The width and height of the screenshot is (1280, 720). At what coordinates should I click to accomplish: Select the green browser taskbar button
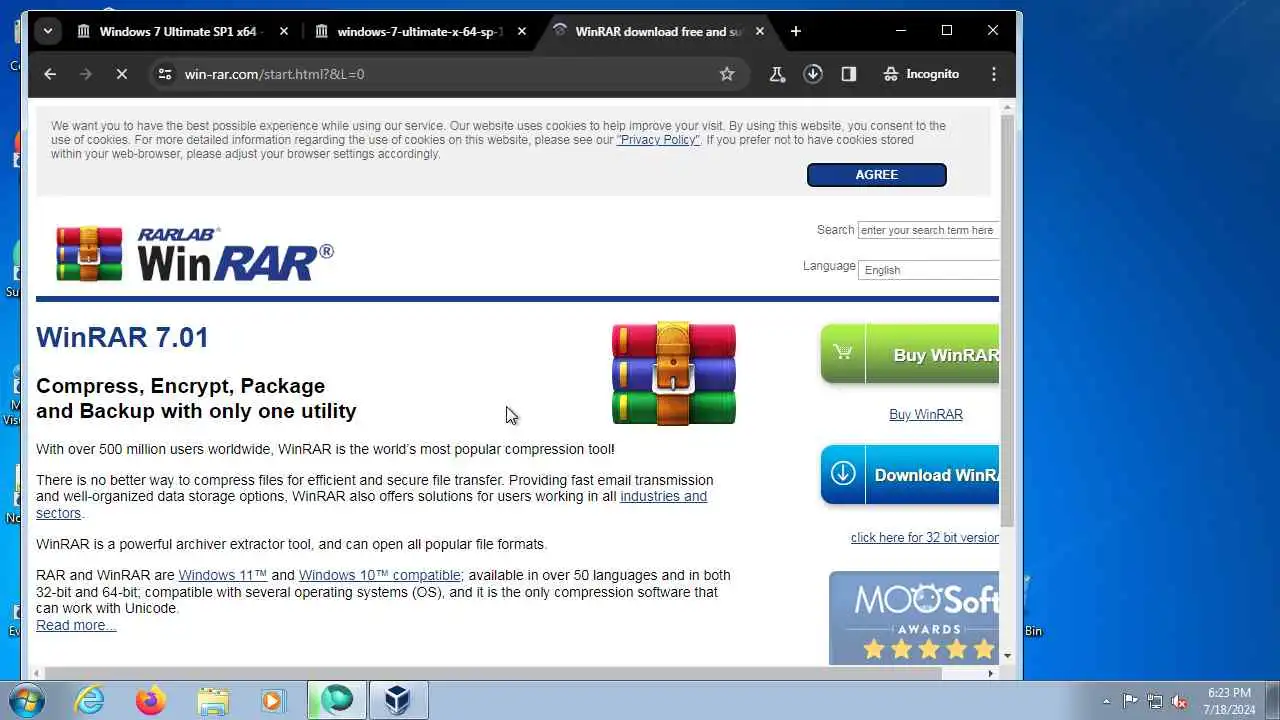(x=337, y=700)
